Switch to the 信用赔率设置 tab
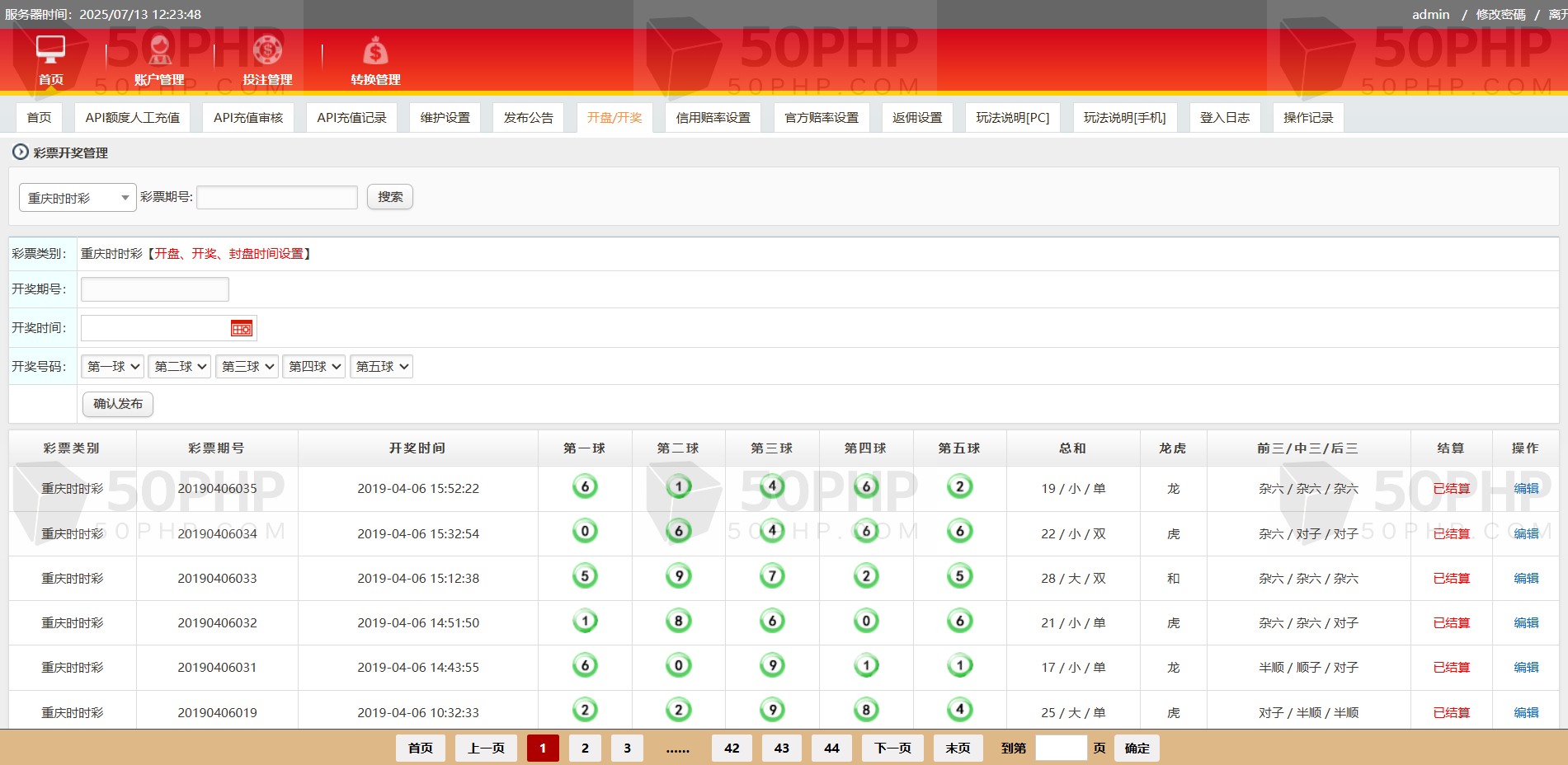 (713, 118)
